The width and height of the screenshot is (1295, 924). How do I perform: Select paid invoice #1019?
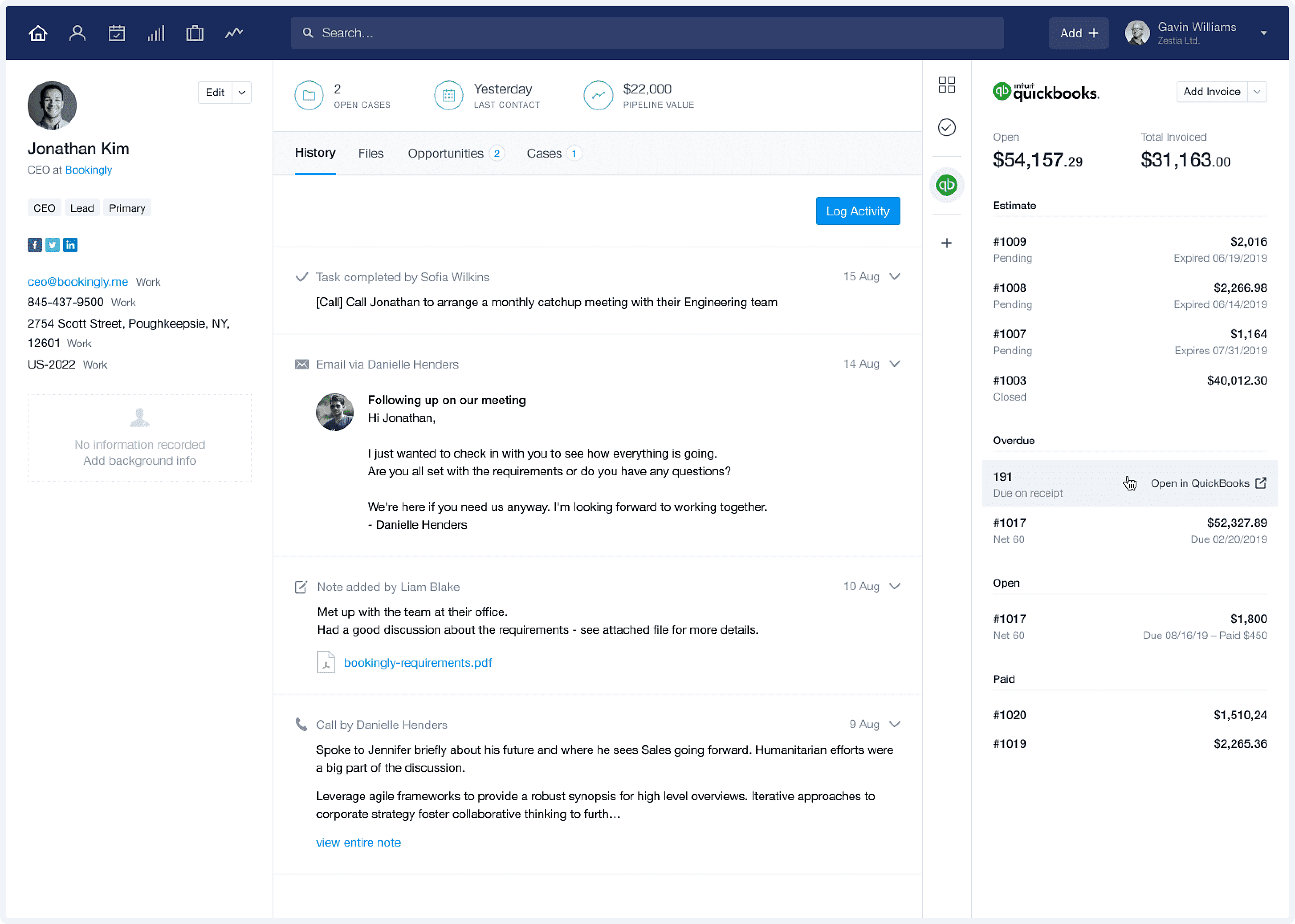click(1130, 744)
